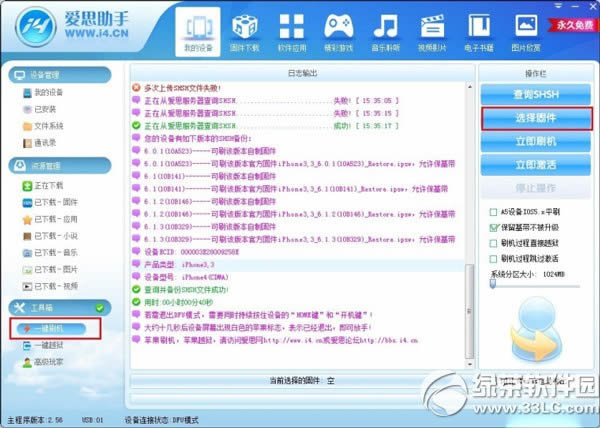Show 已下载 - 视频 videos list
600x428 pixels.
coord(50,286)
